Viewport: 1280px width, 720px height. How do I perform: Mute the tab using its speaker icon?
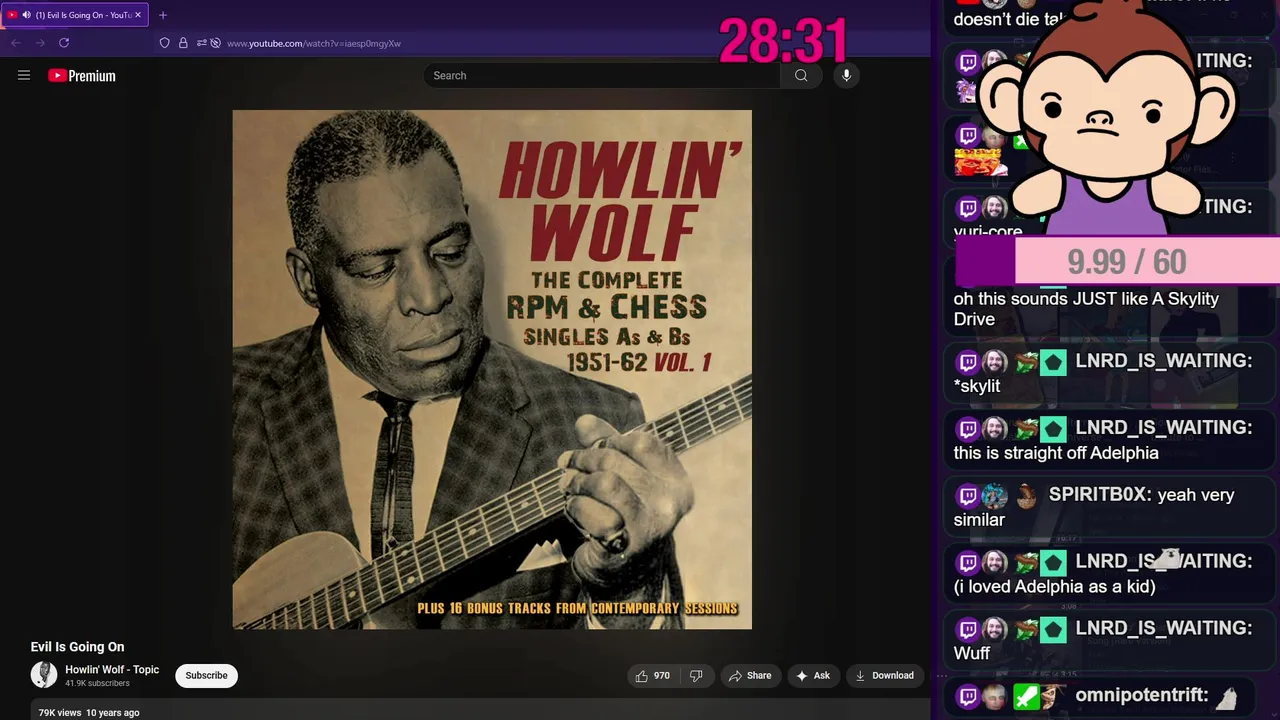tap(26, 15)
